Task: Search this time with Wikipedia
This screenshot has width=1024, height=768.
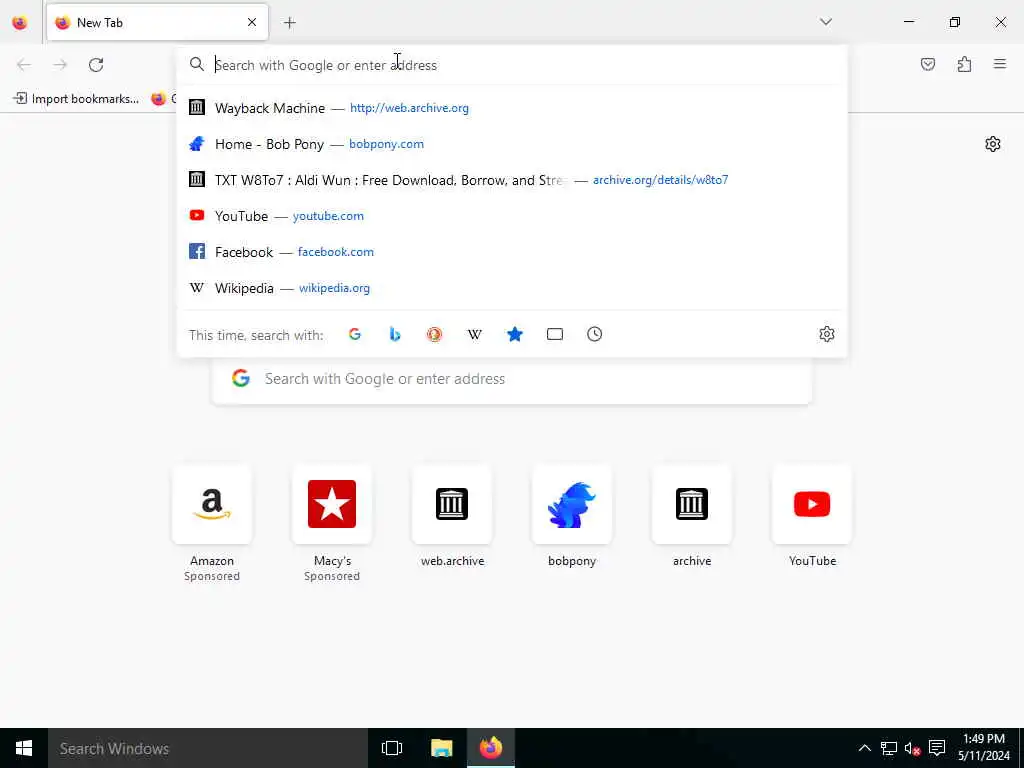Action: pos(475,334)
